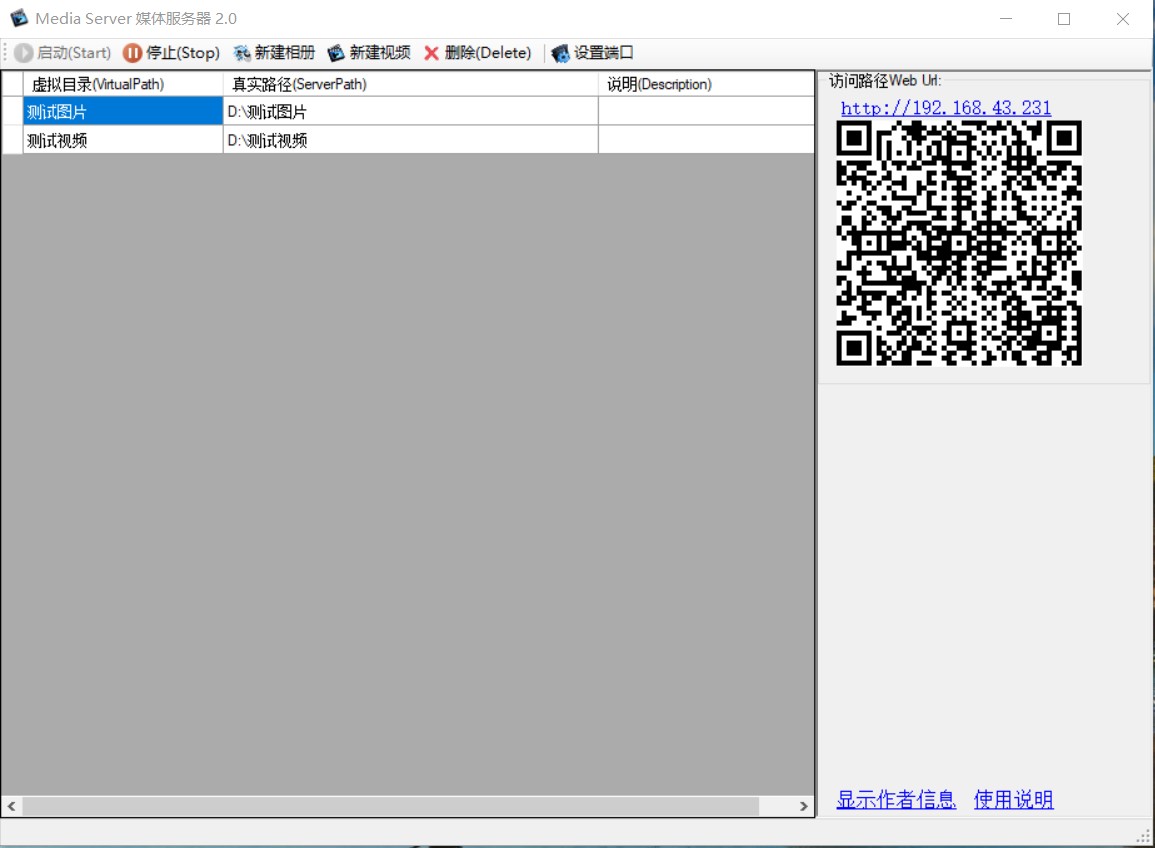
Task: Open the 使用说明 usage instructions link
Action: (1013, 800)
